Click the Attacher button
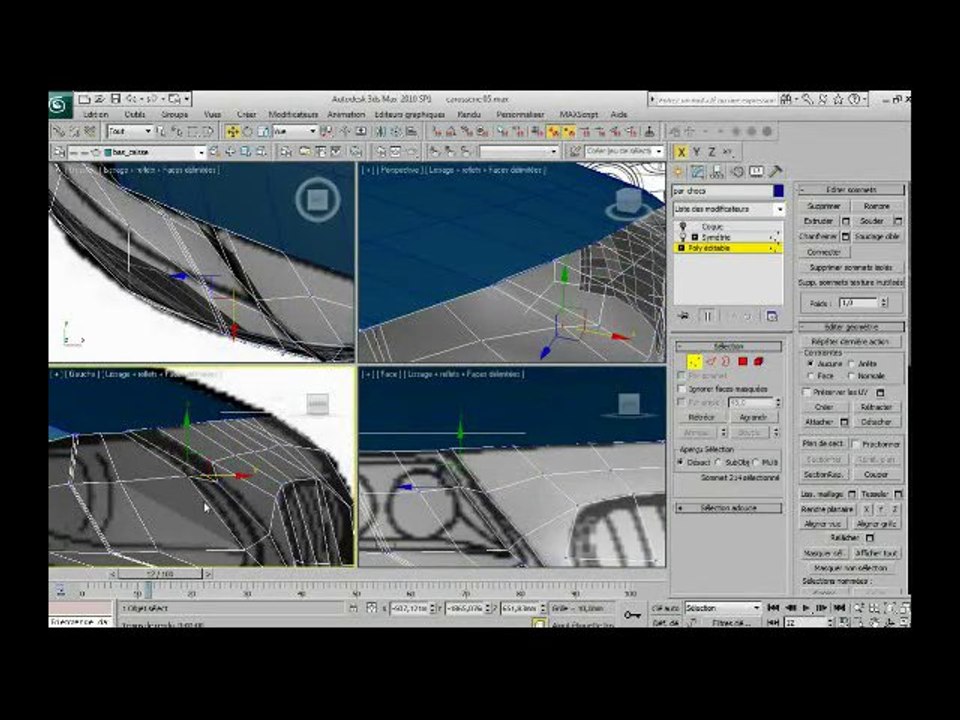 (x=819, y=422)
